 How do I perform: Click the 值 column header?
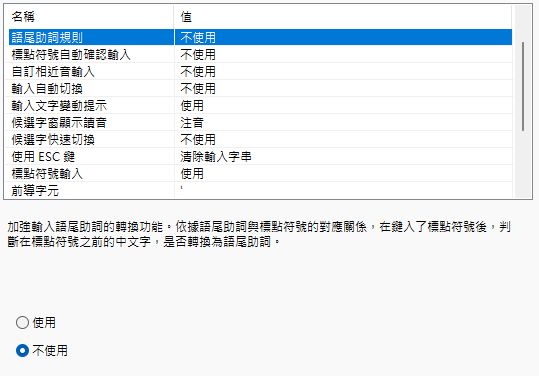[x=343, y=16]
